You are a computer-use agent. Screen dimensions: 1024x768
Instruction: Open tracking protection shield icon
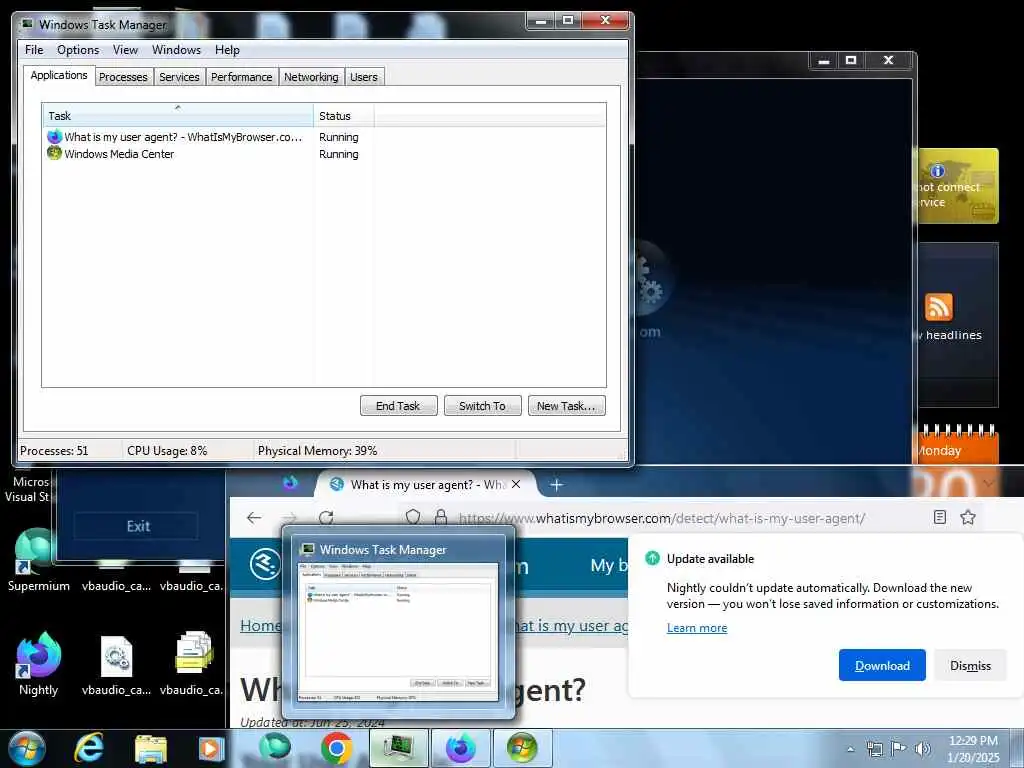click(x=413, y=518)
